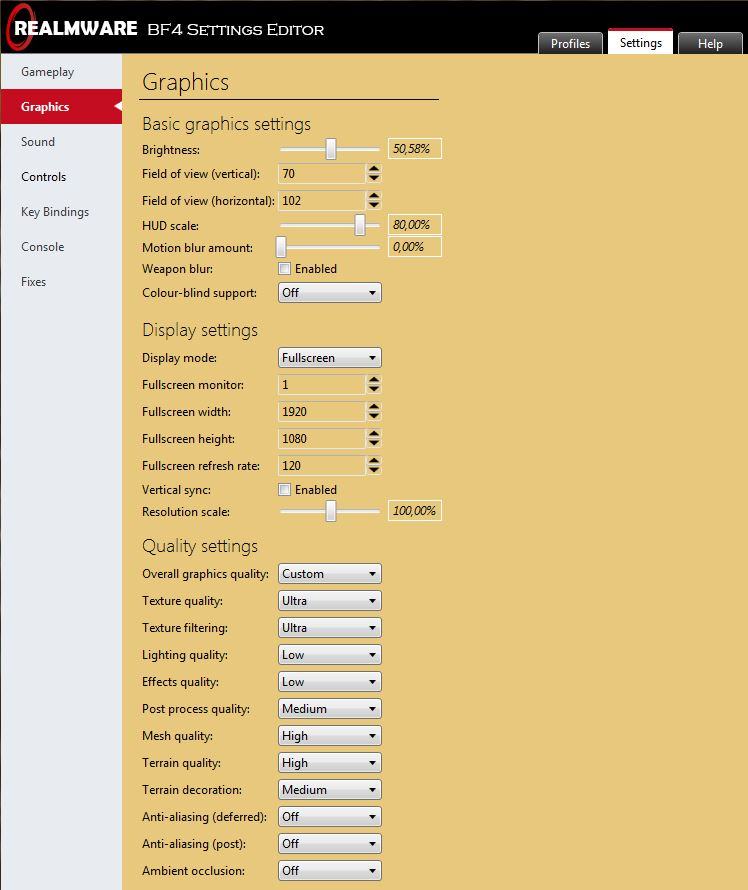The height and width of the screenshot is (890, 748).
Task: Open the Fixes section
Action: [x=61, y=282]
